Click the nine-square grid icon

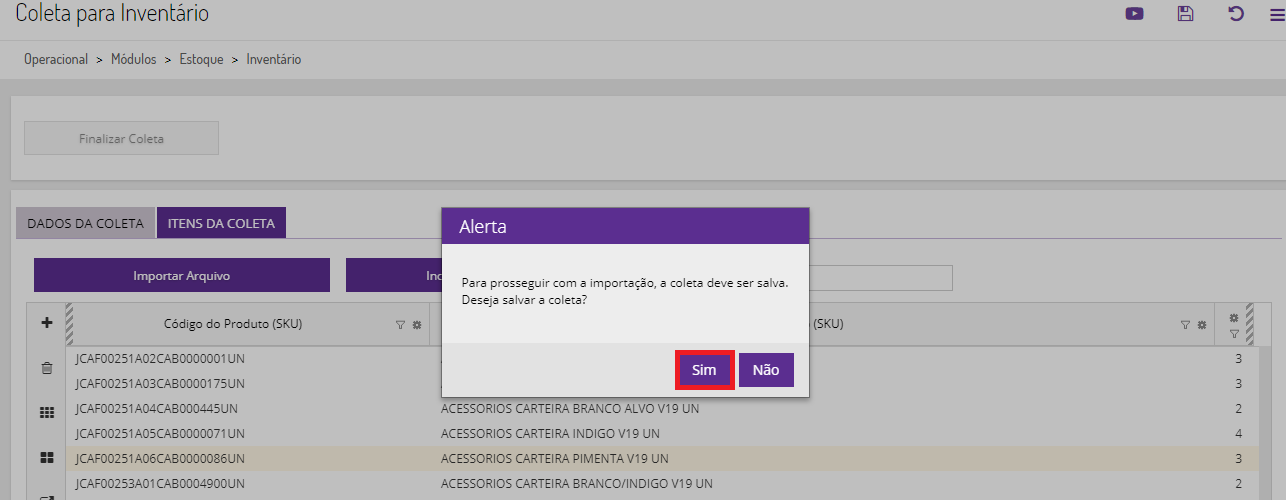click(x=46, y=412)
